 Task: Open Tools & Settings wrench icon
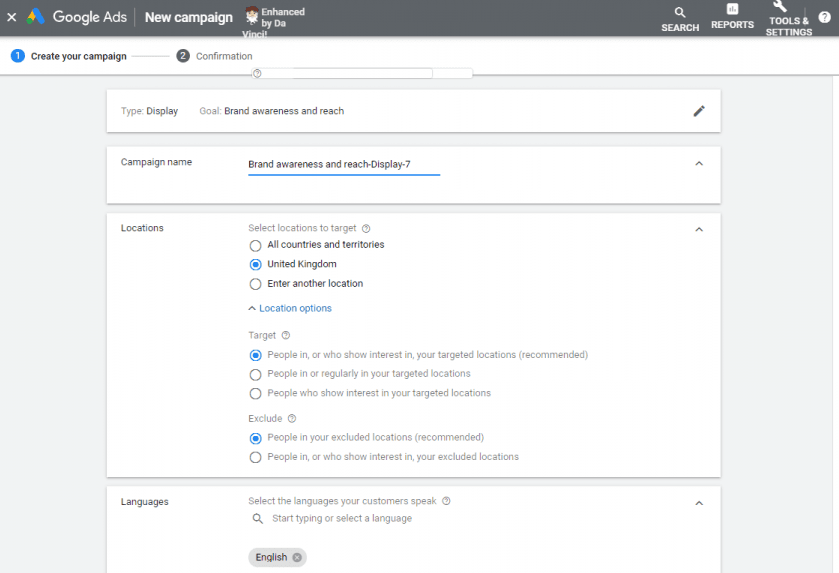[x=780, y=7]
